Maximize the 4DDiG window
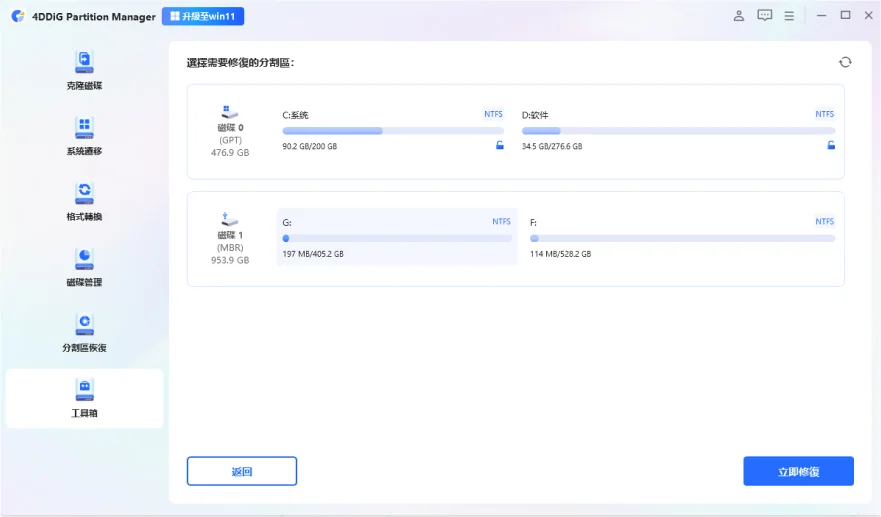 (845, 15)
